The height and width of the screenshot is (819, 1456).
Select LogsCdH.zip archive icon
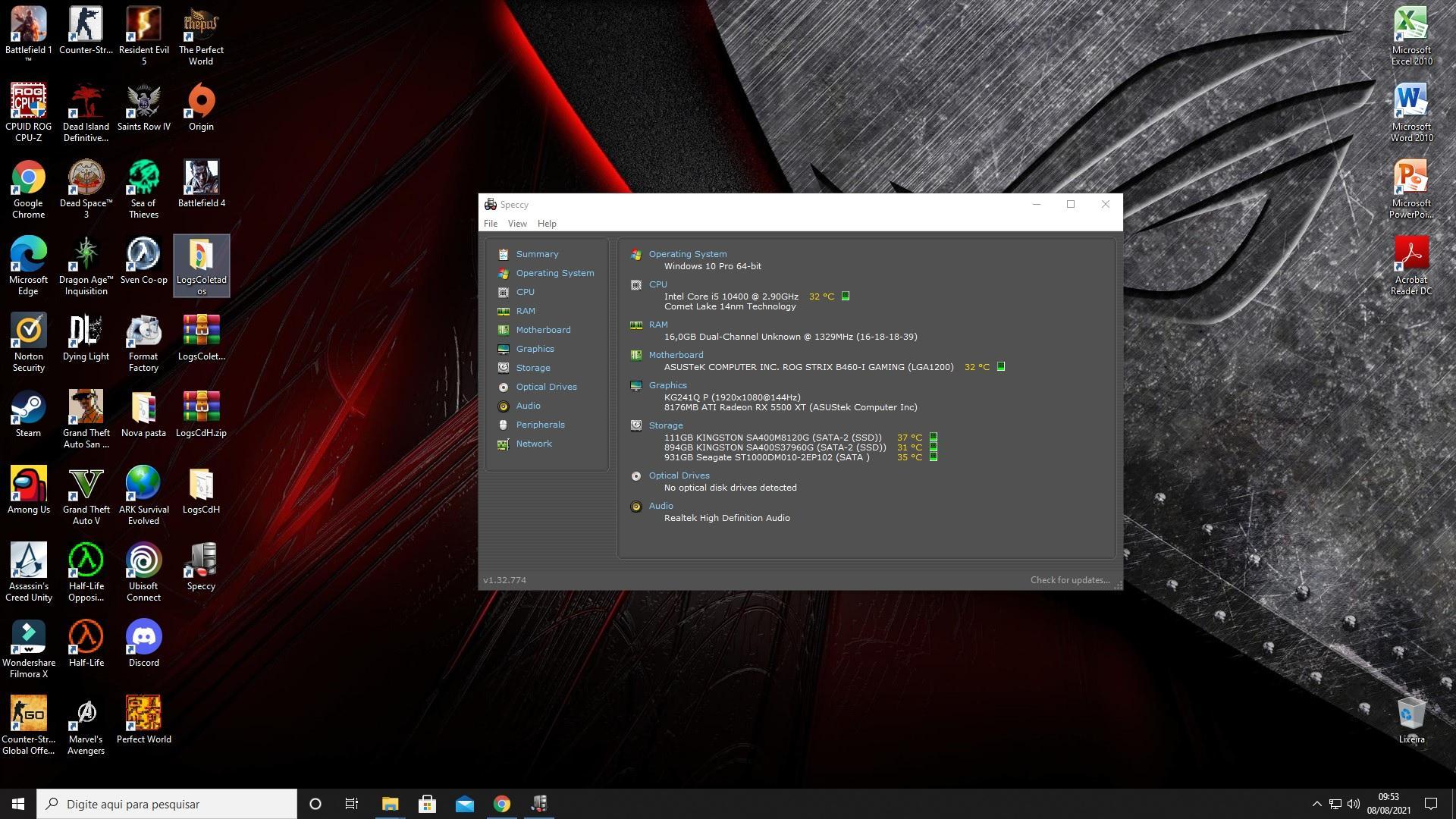[201, 413]
